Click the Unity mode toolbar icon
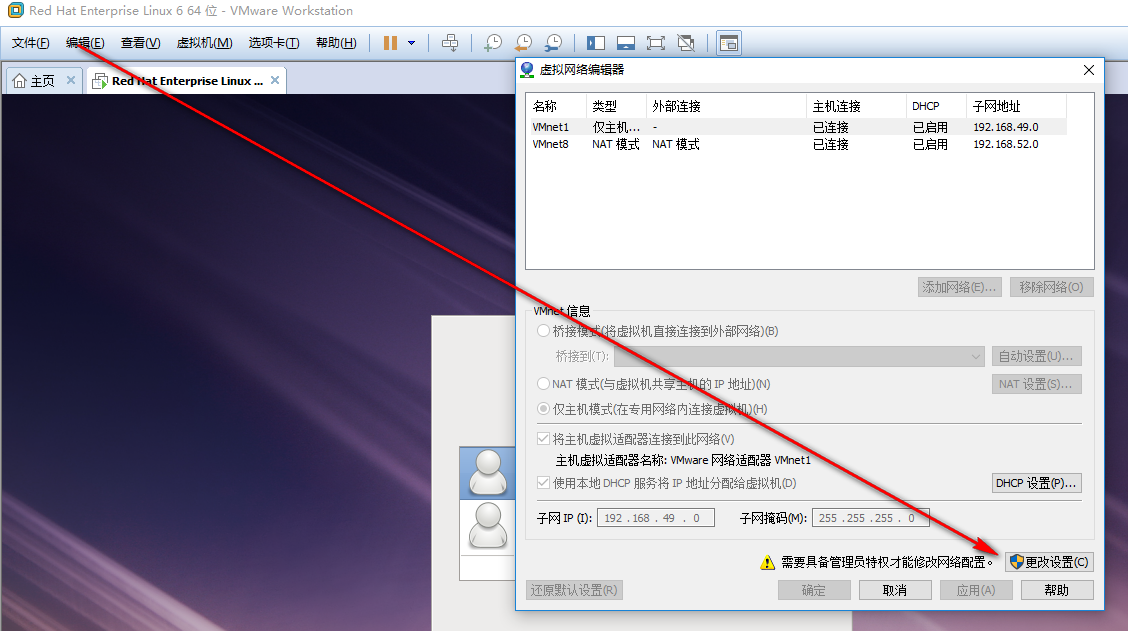This screenshot has width=1128, height=631. click(x=686, y=43)
